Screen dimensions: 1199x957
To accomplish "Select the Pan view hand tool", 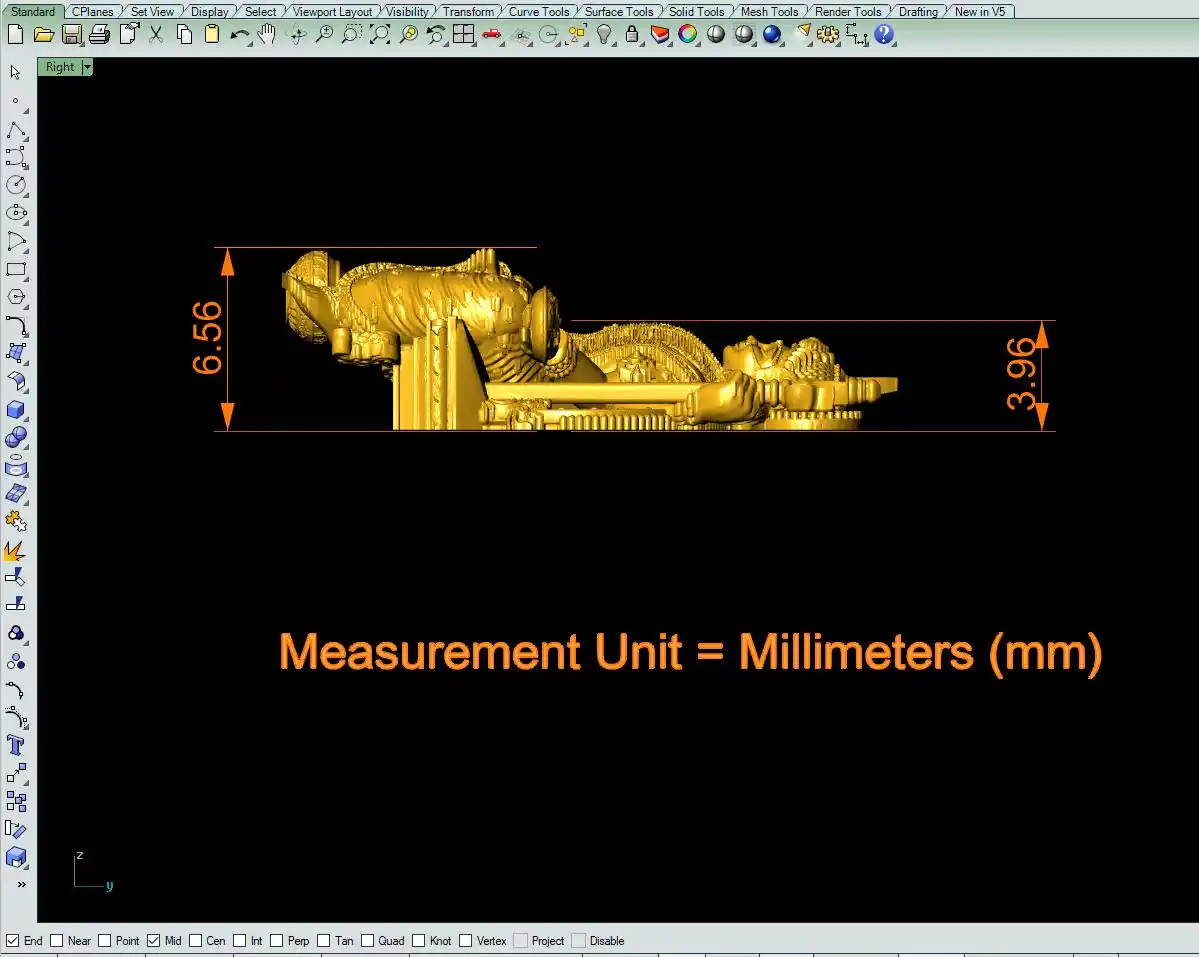I will (266, 35).
